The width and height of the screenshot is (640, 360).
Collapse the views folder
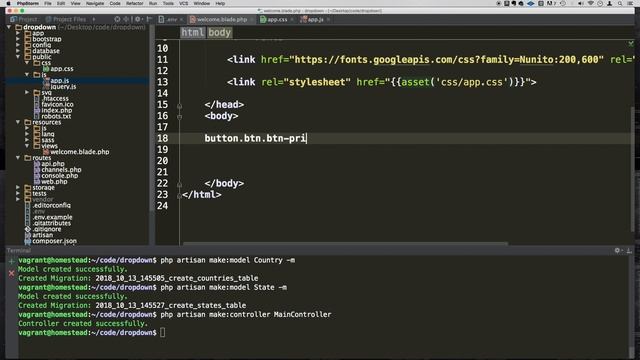pyautogui.click(x=27, y=146)
